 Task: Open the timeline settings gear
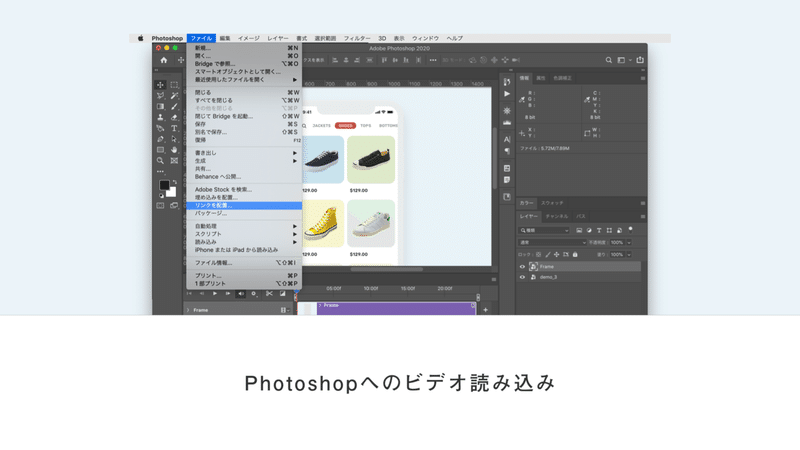point(254,293)
